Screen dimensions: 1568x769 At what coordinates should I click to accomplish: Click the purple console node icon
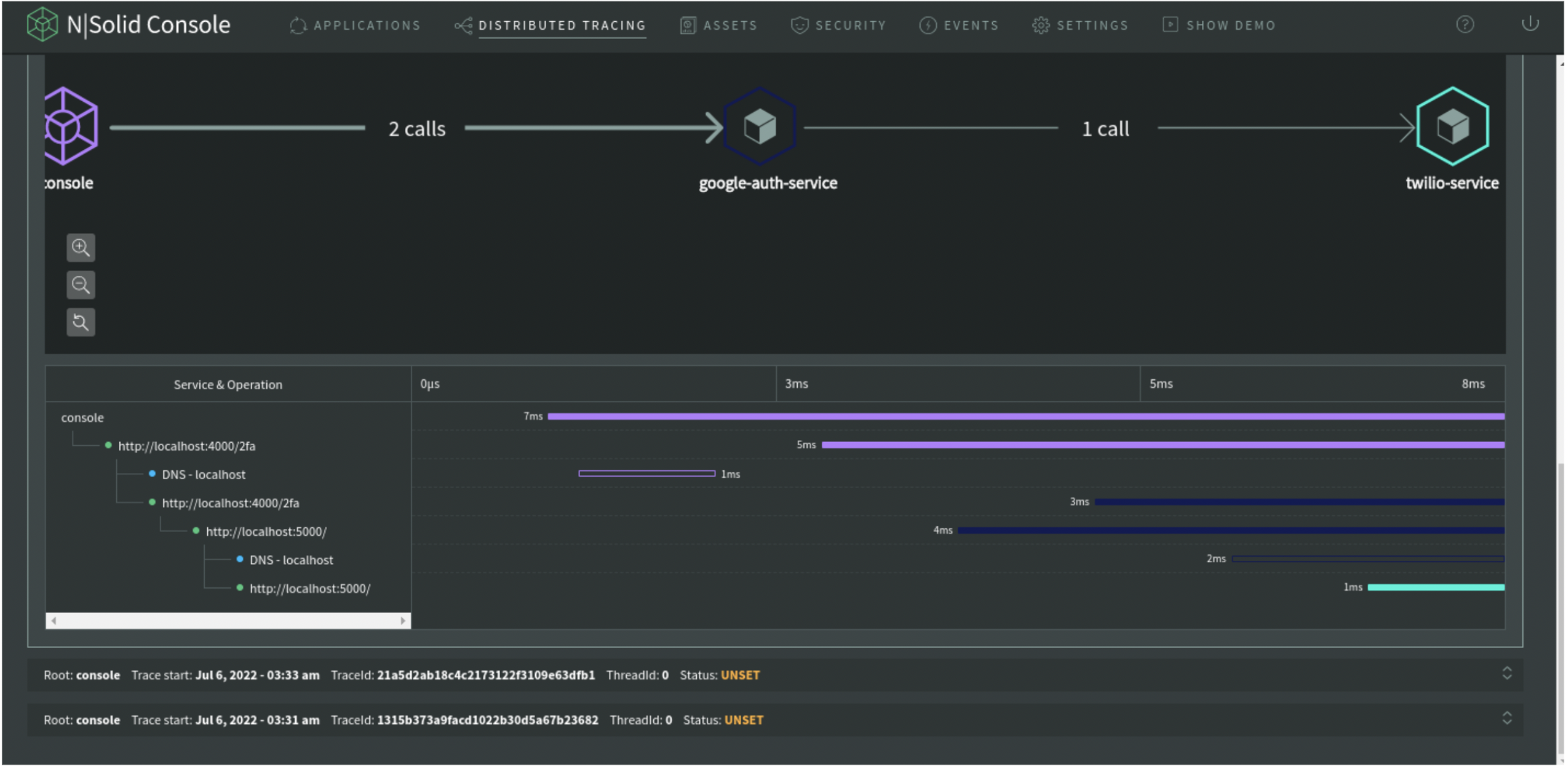70,126
